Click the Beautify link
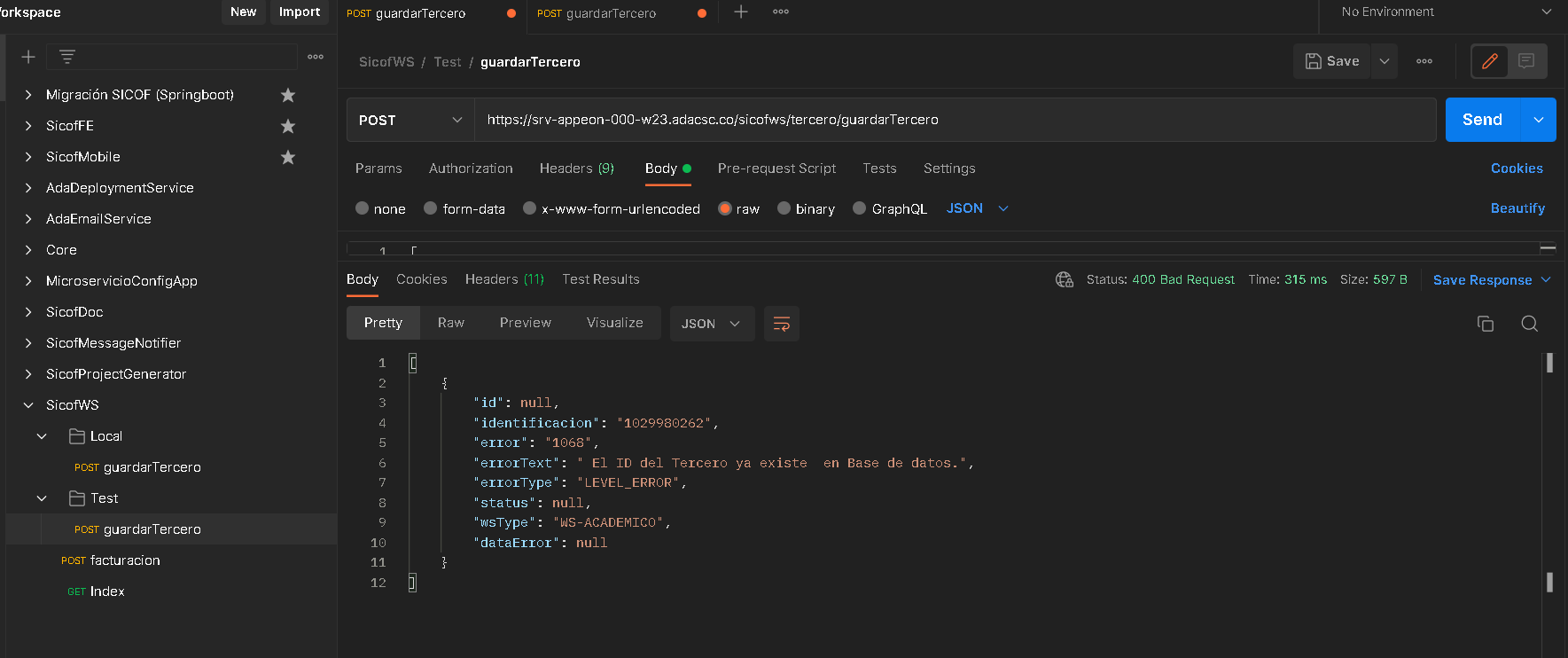The width and height of the screenshot is (1568, 658). point(1517,208)
